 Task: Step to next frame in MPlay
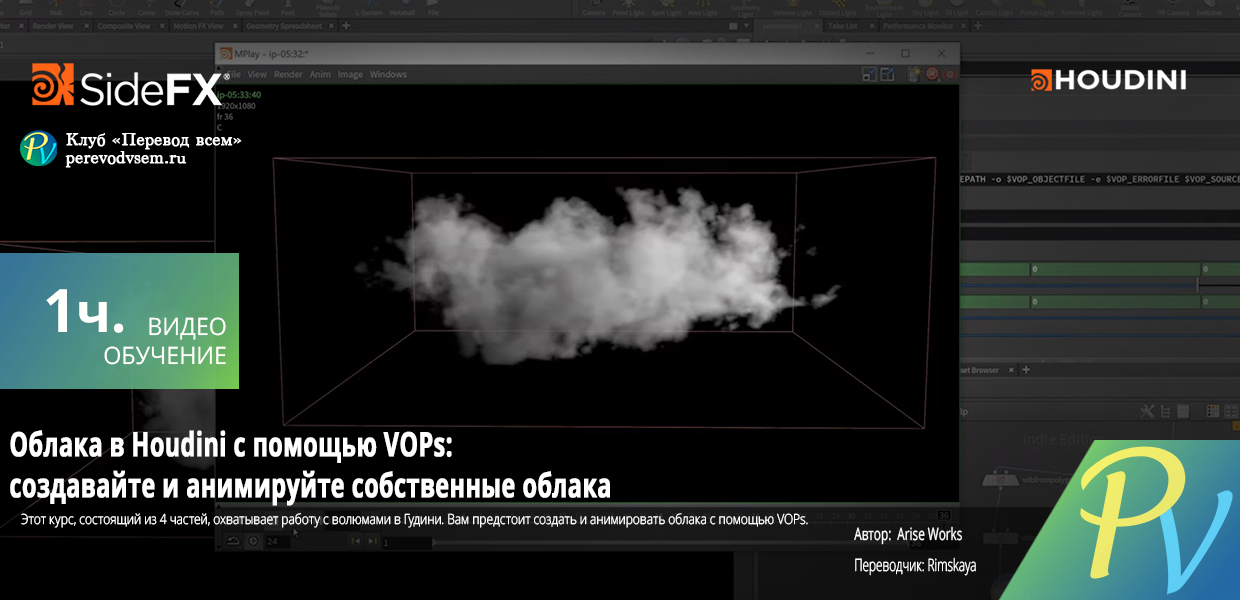372,541
